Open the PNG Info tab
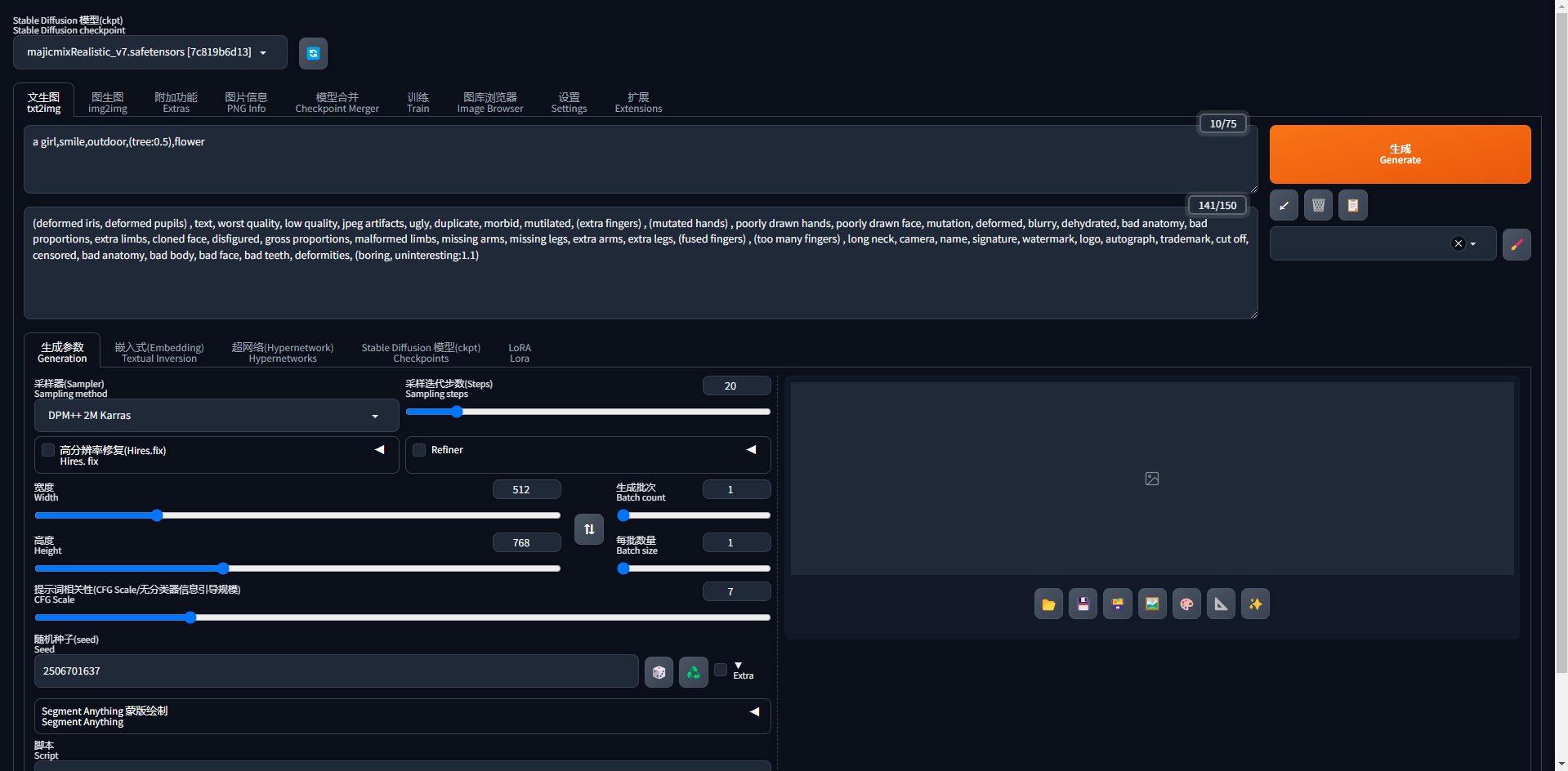This screenshot has width=1568, height=771. point(246,103)
